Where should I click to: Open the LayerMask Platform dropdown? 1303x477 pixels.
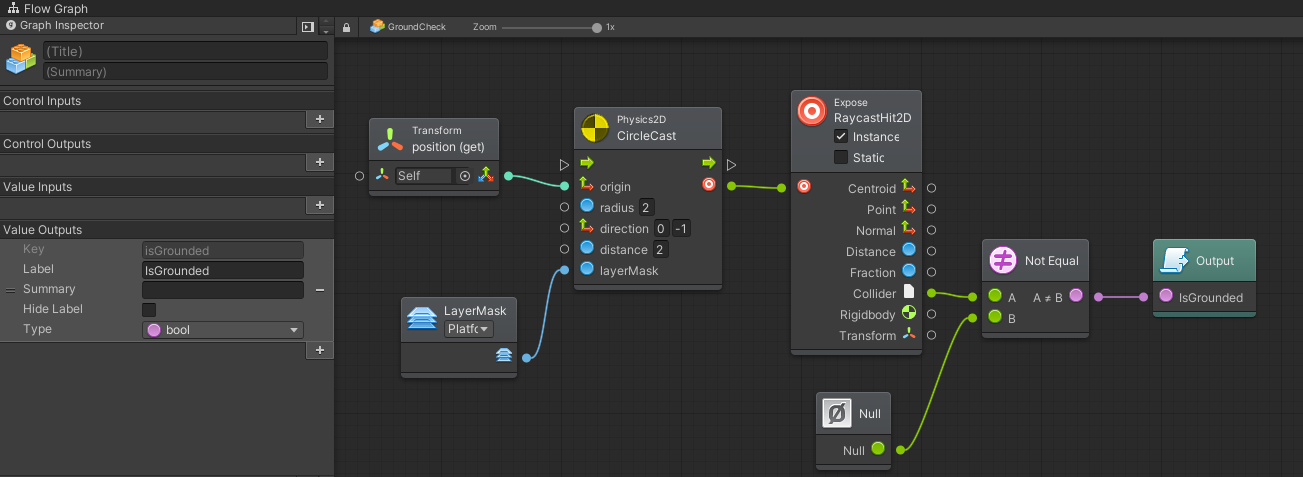tap(469, 329)
